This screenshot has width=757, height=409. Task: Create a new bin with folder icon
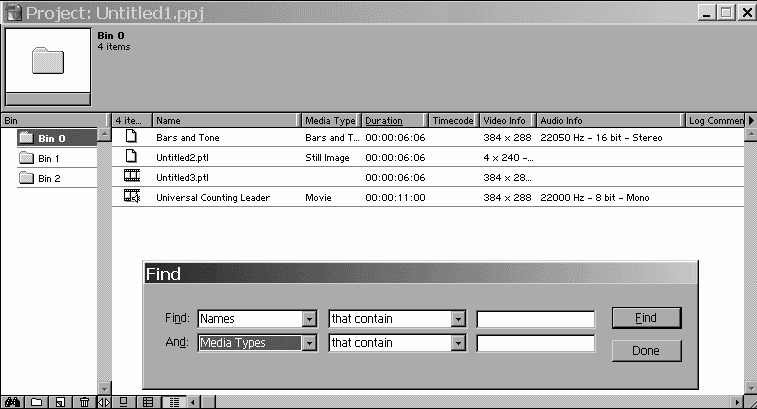(x=36, y=402)
